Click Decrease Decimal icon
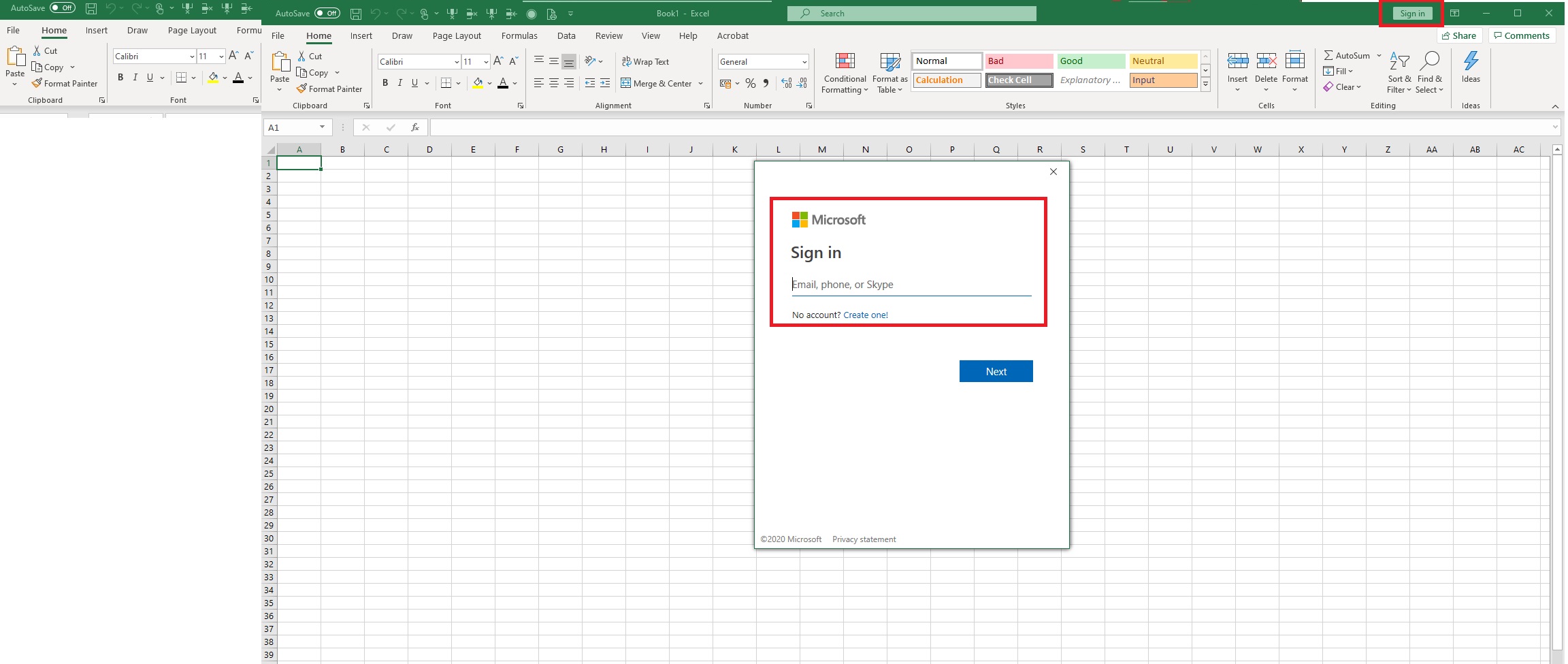Screen dimensions: 1568x664 [802, 83]
